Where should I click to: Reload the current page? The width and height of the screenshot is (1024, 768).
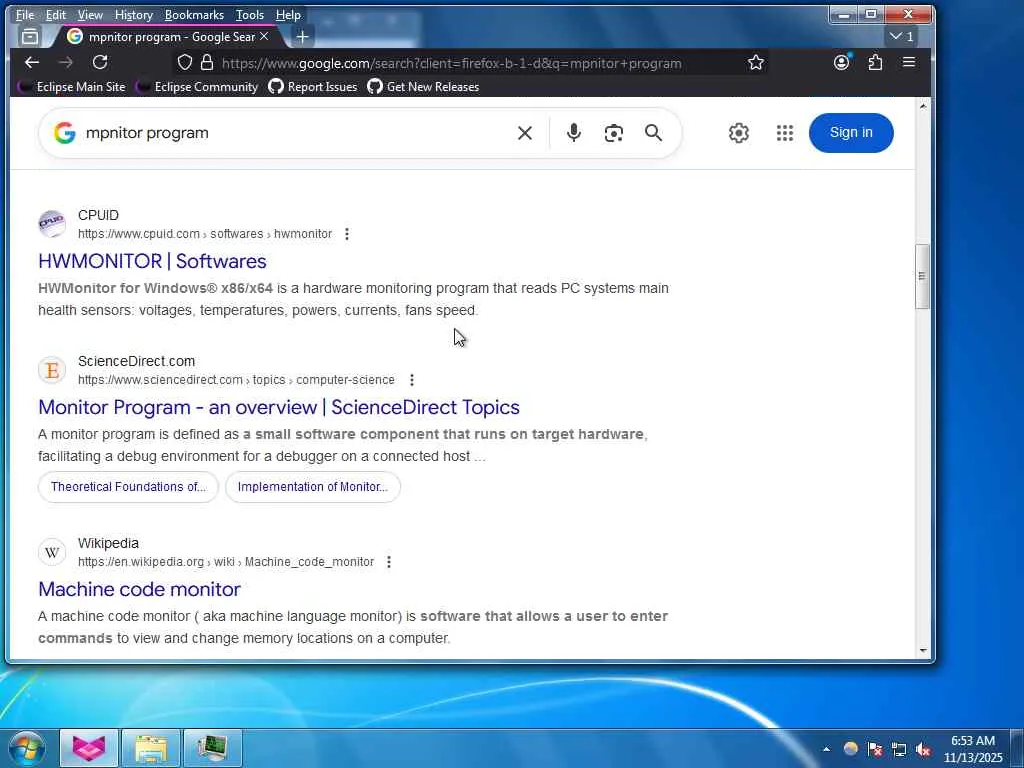100,63
